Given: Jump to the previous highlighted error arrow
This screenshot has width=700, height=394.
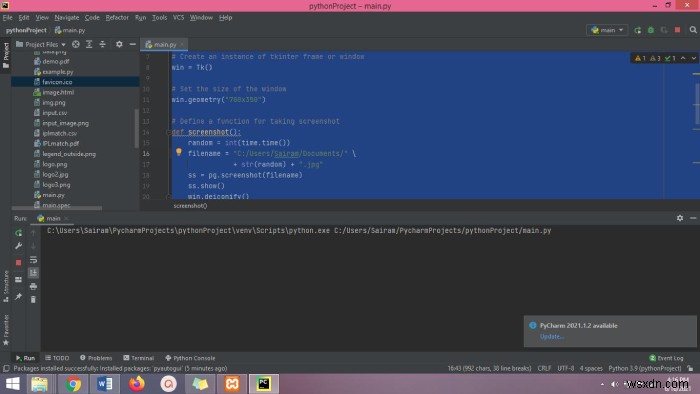Looking at the screenshot, I should [x=683, y=58].
